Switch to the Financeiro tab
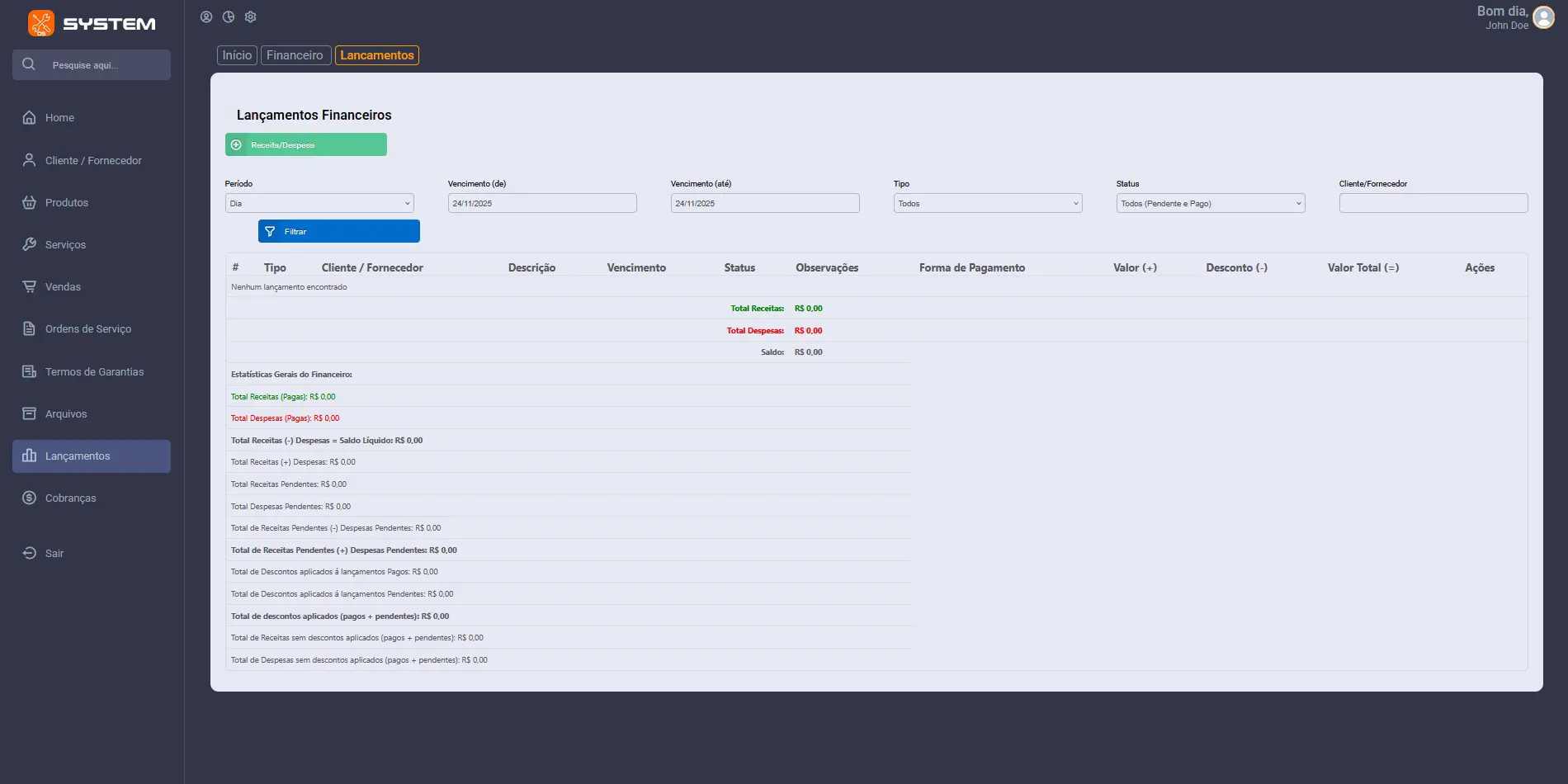Viewport: 1568px width, 784px height. (x=295, y=54)
